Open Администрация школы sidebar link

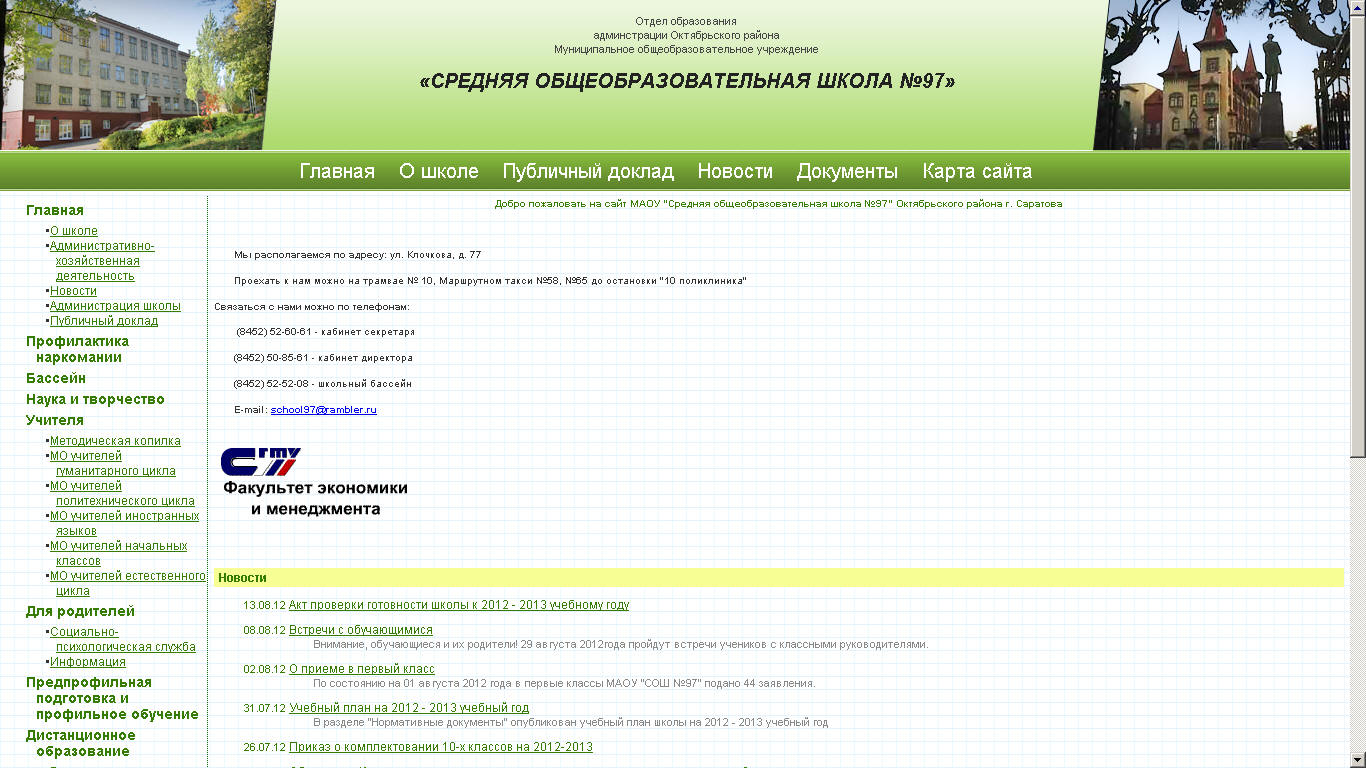coord(115,306)
